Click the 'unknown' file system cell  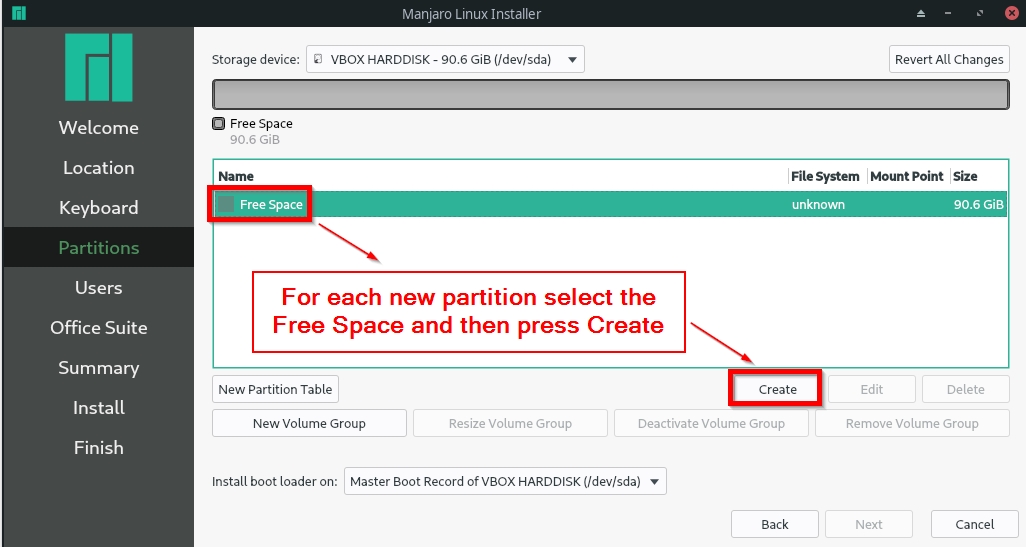pos(818,204)
